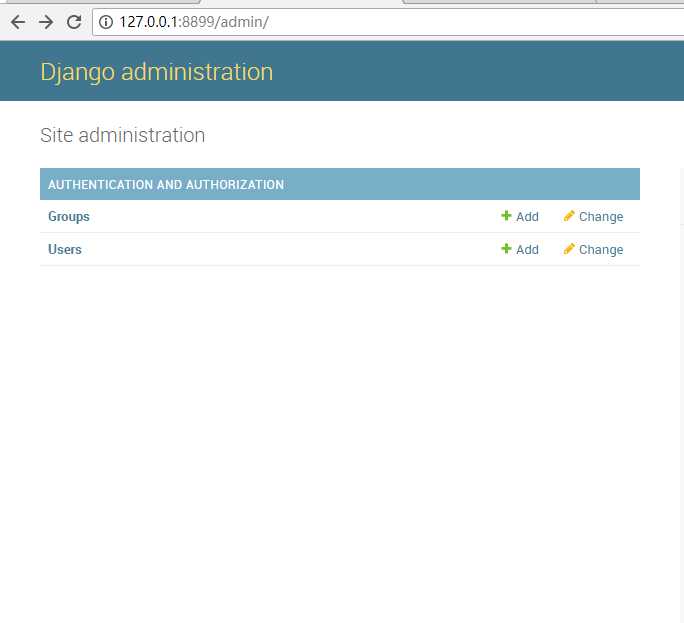Change users via the Change link

coord(601,250)
